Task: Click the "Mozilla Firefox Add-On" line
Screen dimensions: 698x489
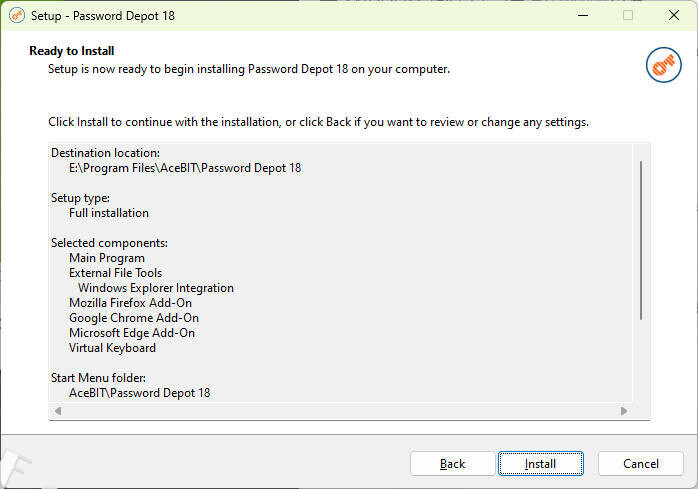Action: click(130, 303)
